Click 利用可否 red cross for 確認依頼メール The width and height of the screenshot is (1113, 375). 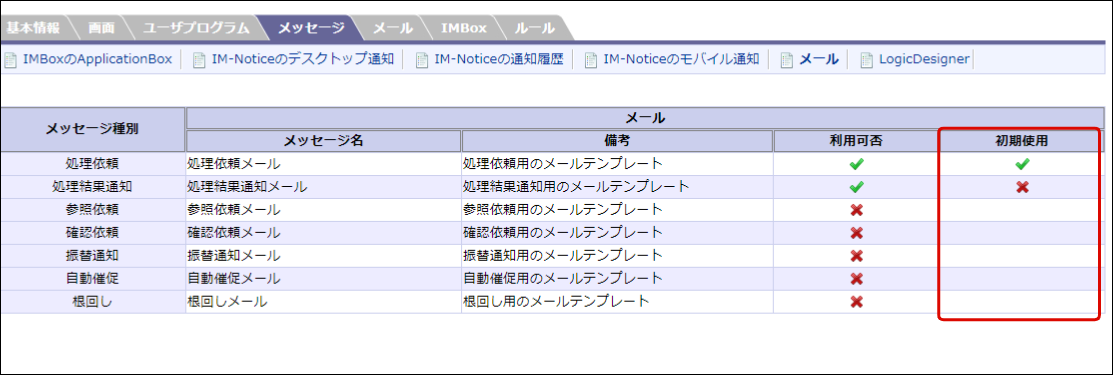(856, 233)
